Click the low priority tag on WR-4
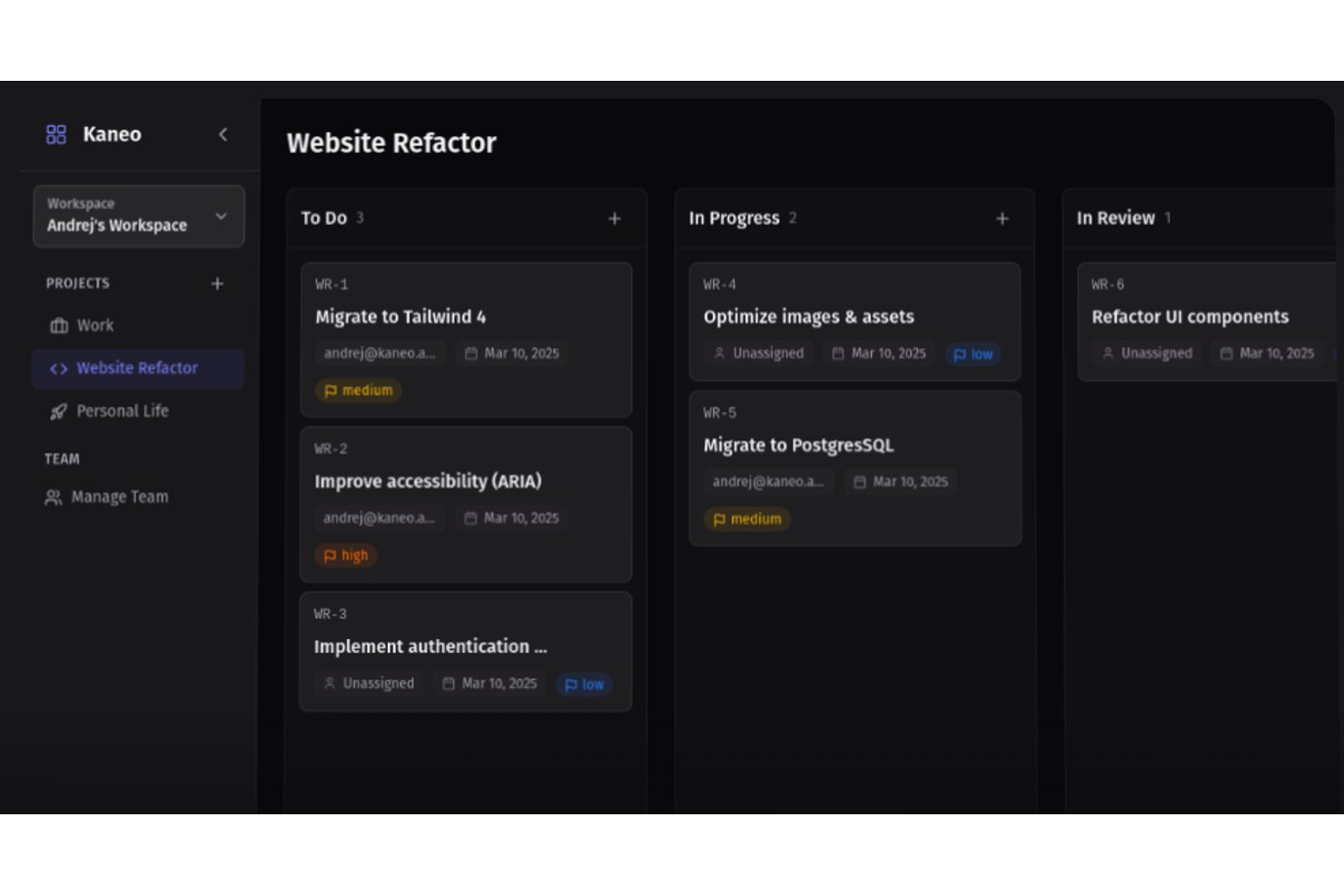Viewport: 1344px width, 896px height. click(x=973, y=354)
